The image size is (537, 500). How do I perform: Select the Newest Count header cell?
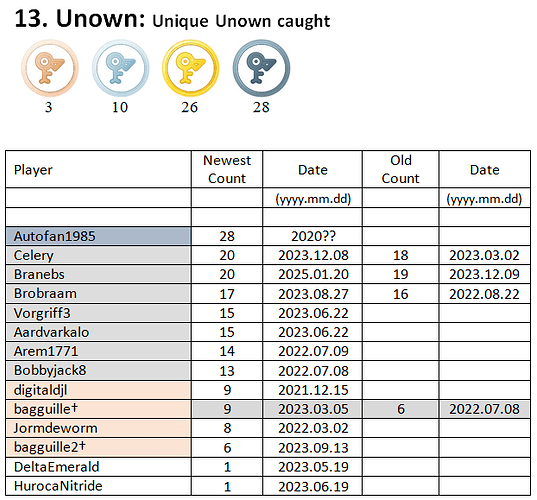tap(227, 169)
